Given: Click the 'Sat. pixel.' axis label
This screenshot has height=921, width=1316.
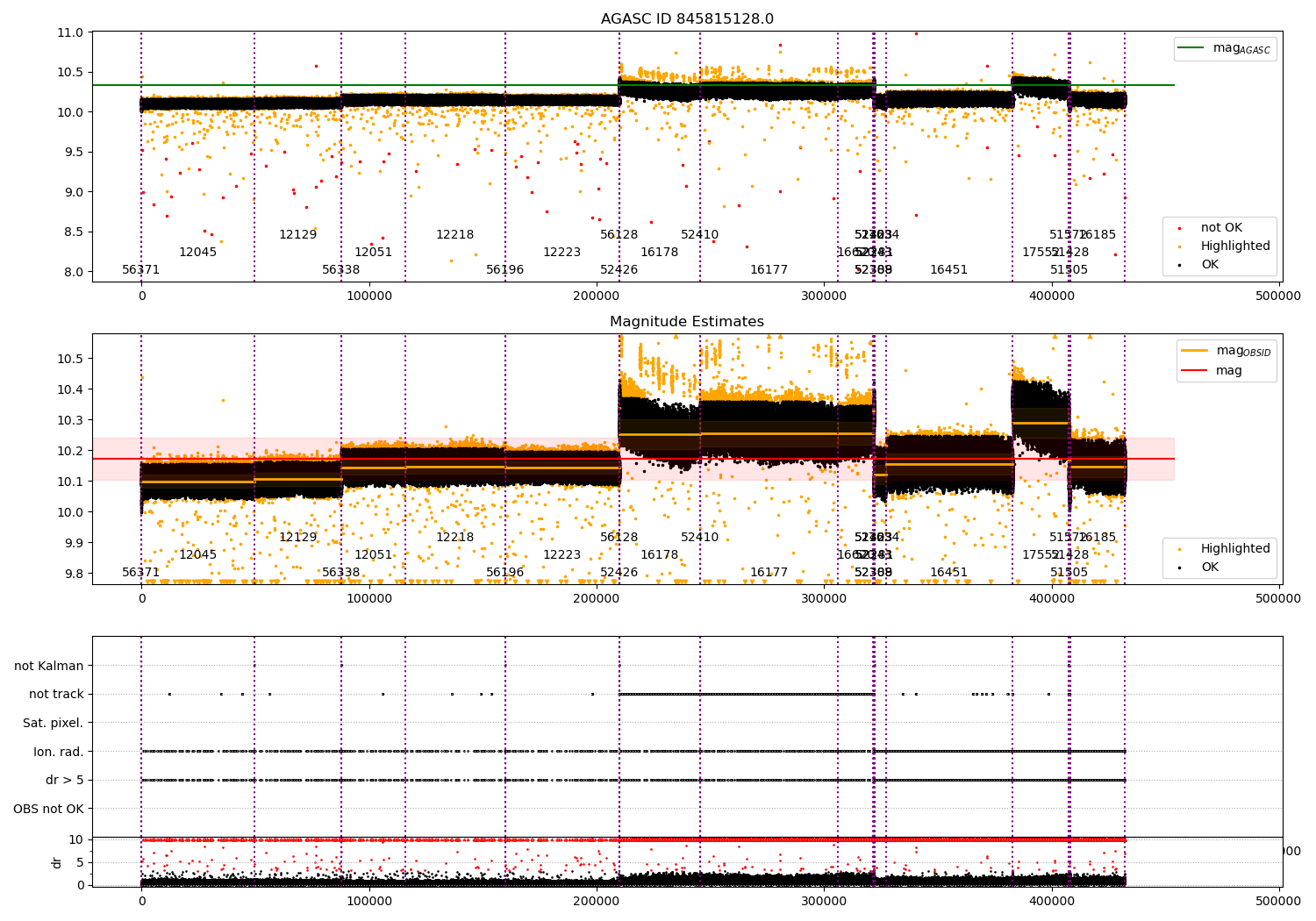Looking at the screenshot, I should 54,724.
